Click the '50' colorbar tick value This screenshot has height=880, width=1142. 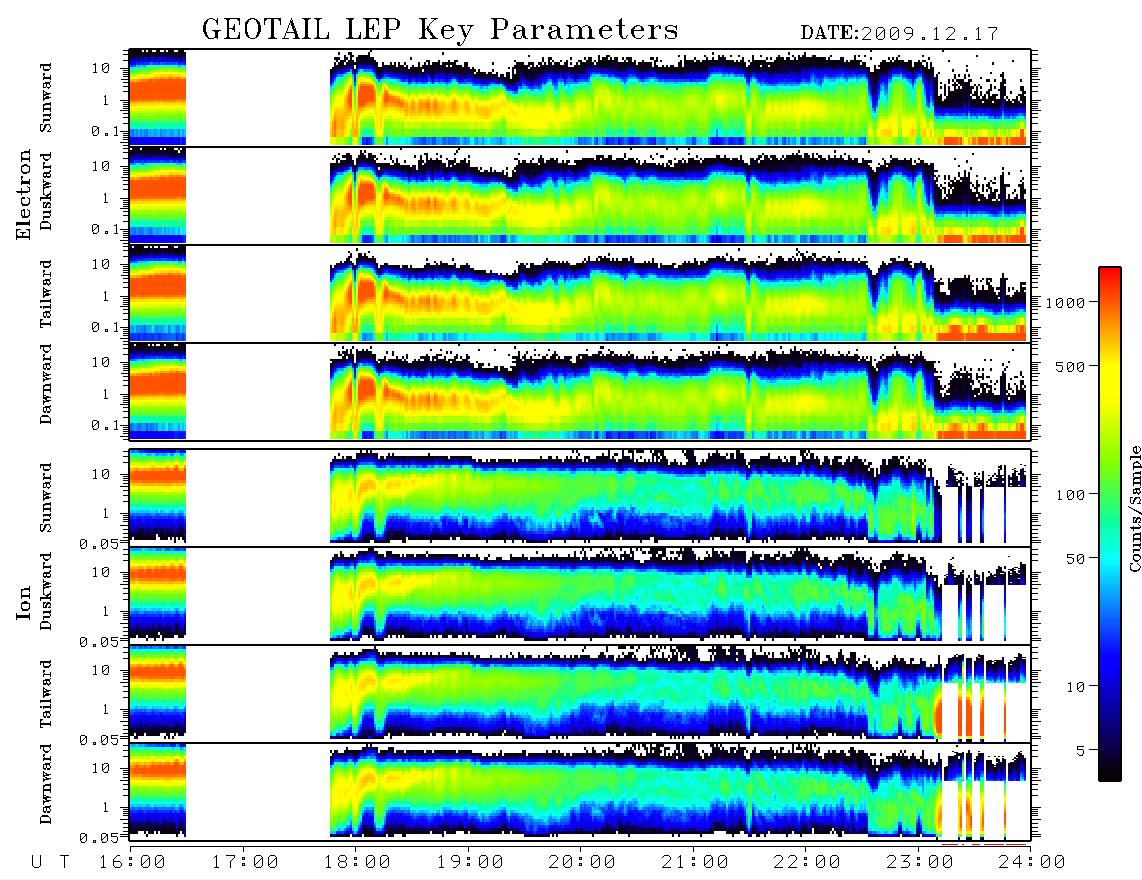pos(1075,559)
